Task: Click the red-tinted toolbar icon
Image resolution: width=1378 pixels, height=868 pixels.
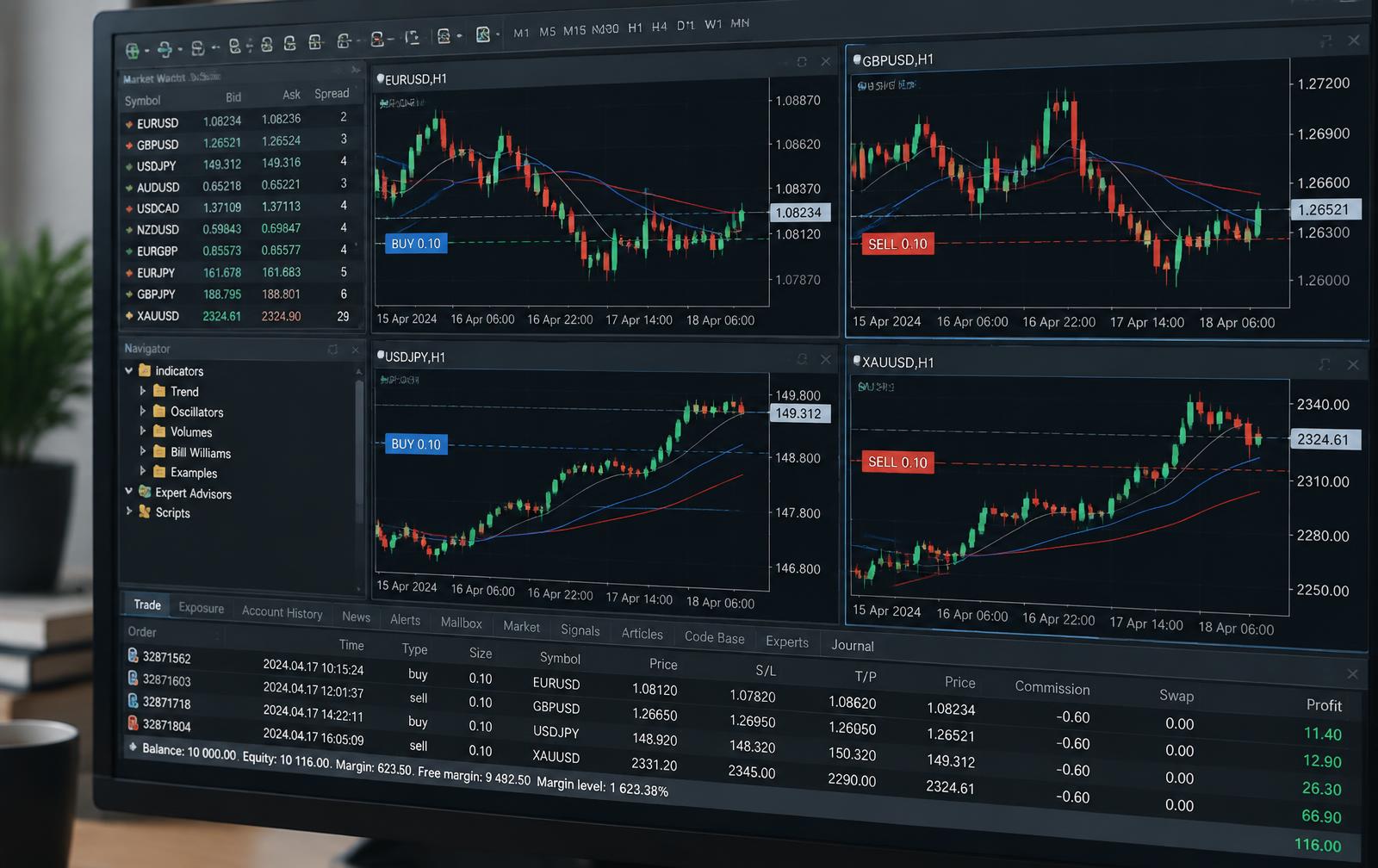Action: click(x=376, y=40)
